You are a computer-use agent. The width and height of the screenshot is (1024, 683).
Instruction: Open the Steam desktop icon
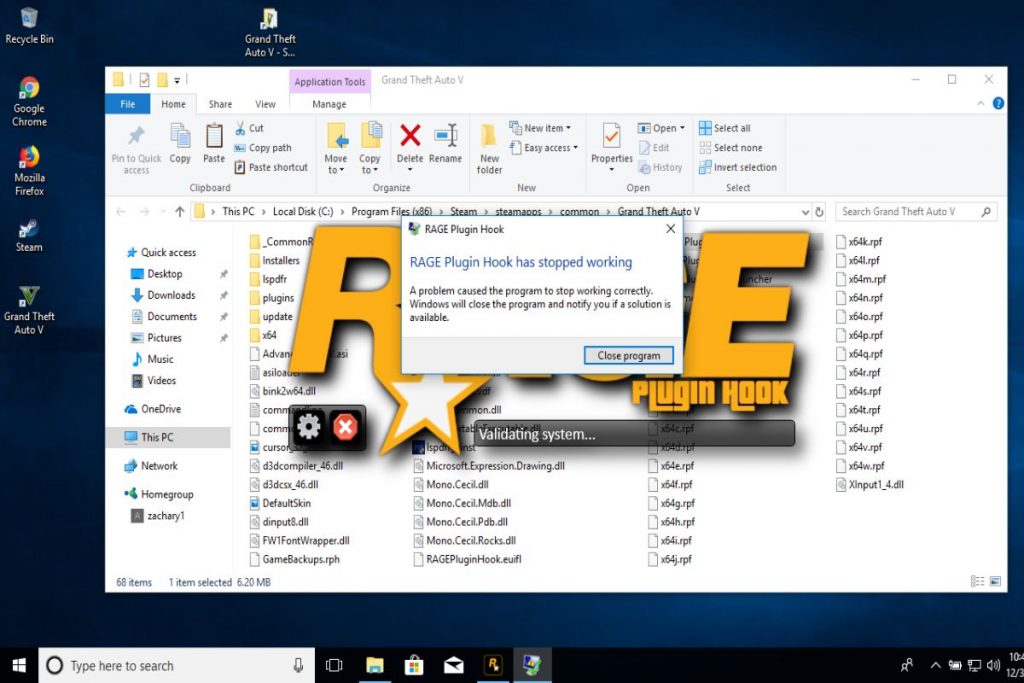(x=29, y=236)
